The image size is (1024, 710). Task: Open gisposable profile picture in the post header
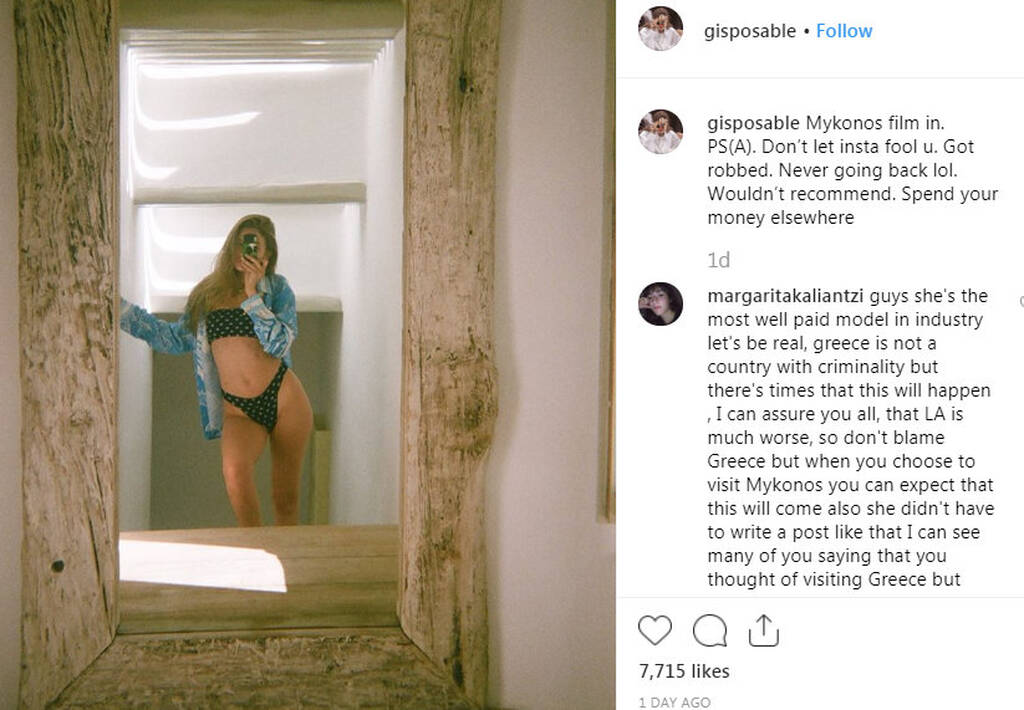pos(660,29)
